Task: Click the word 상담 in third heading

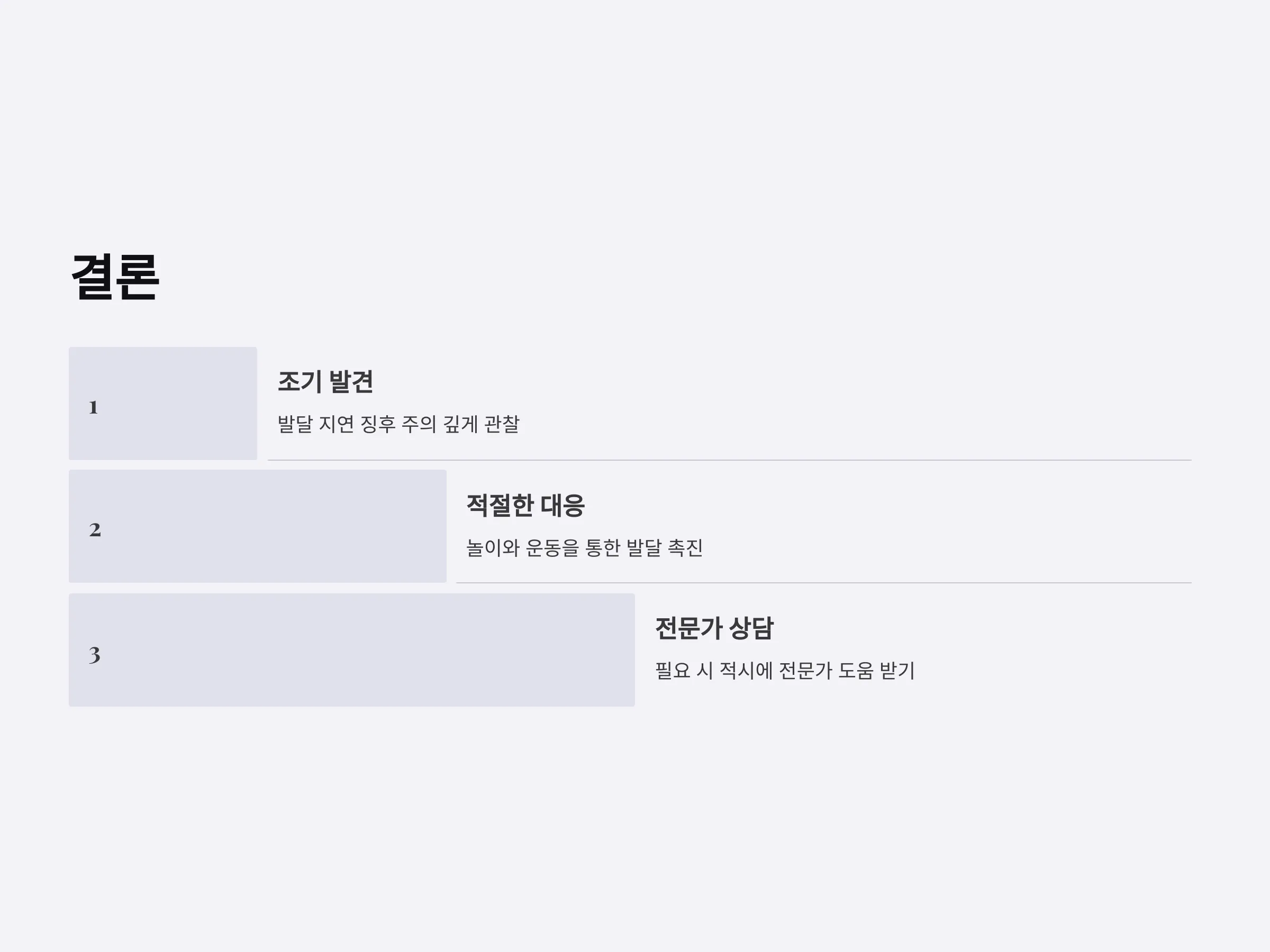Action: tap(751, 628)
